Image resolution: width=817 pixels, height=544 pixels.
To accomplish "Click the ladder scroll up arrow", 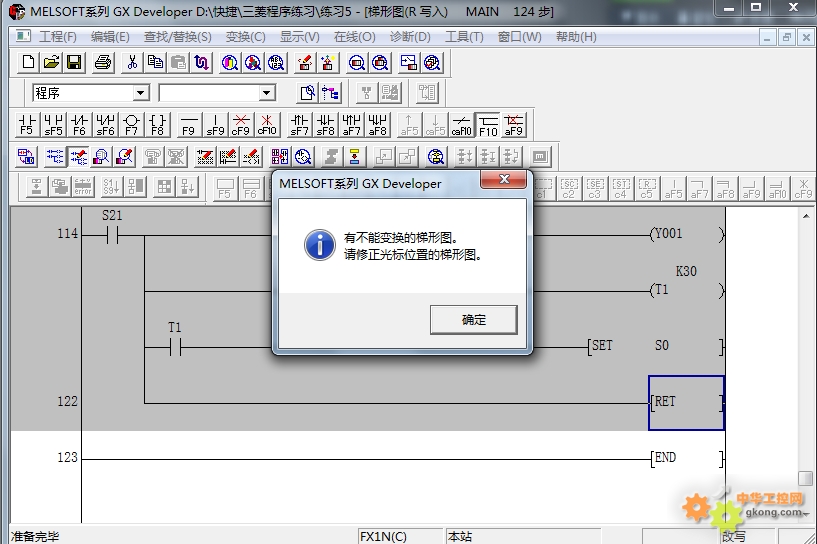I will [806, 216].
